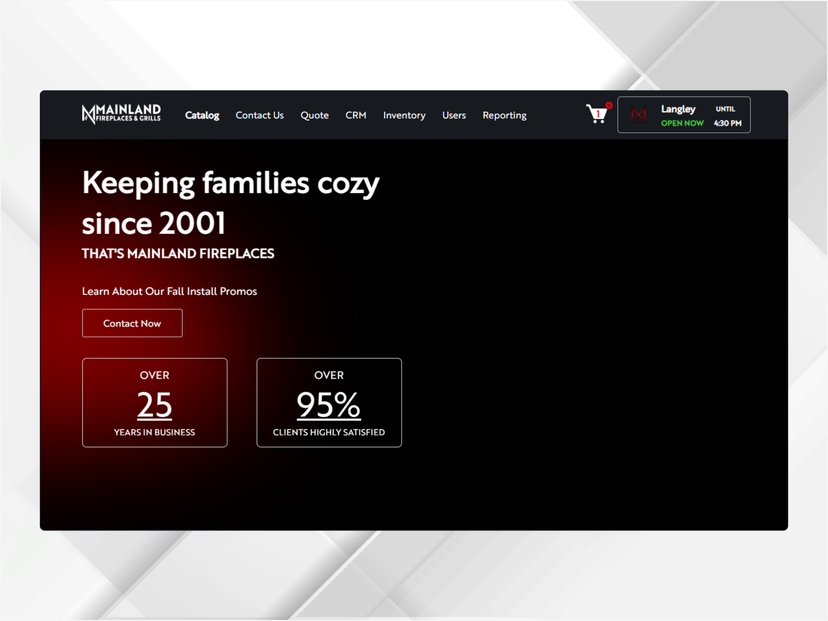
Task: Click the Langley store name
Action: click(x=678, y=109)
